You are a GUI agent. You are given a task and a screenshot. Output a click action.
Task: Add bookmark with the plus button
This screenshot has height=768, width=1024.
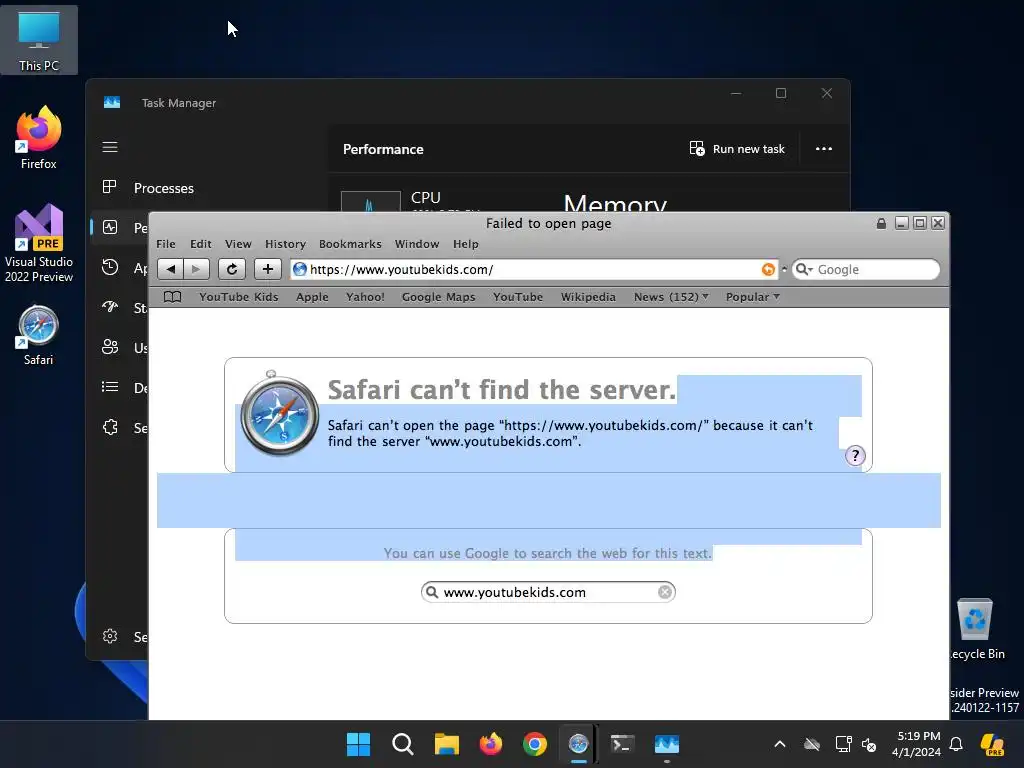(x=268, y=269)
